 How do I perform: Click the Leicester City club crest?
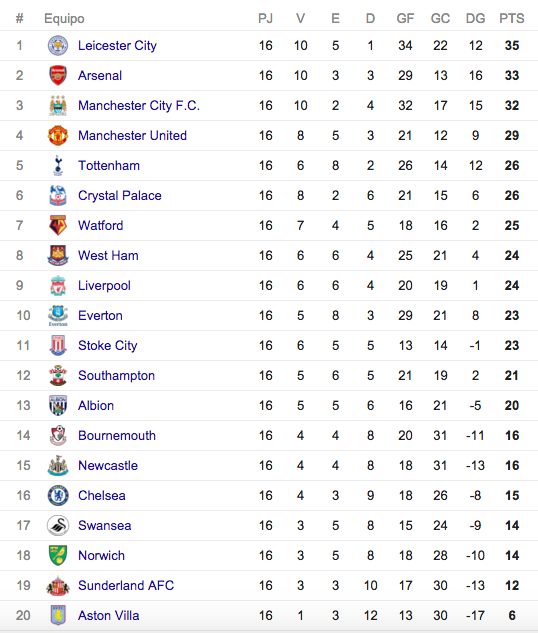58,46
